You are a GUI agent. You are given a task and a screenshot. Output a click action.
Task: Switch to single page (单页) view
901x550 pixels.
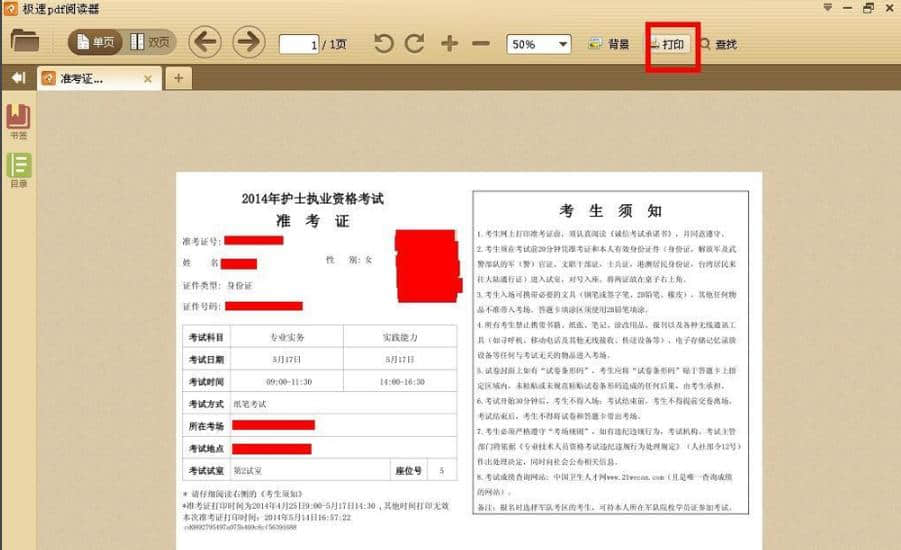point(94,43)
